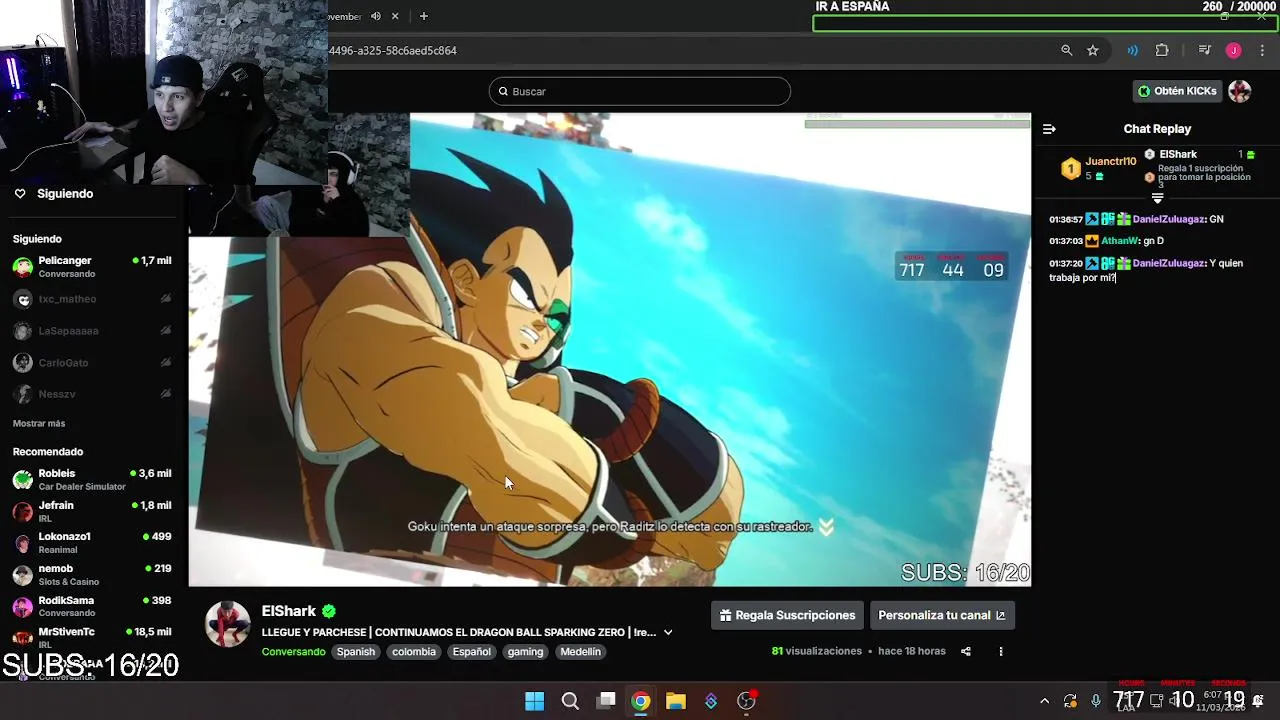This screenshot has height=720, width=1280.
Task: Open the share icon near 'hace 18 horas'
Action: (x=966, y=651)
